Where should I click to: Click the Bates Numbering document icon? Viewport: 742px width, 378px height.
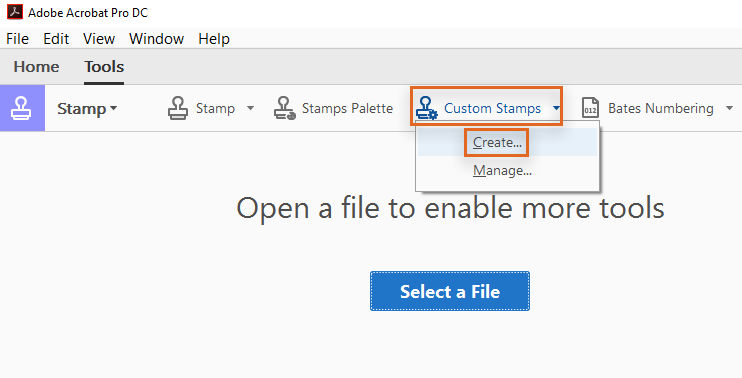(x=590, y=108)
